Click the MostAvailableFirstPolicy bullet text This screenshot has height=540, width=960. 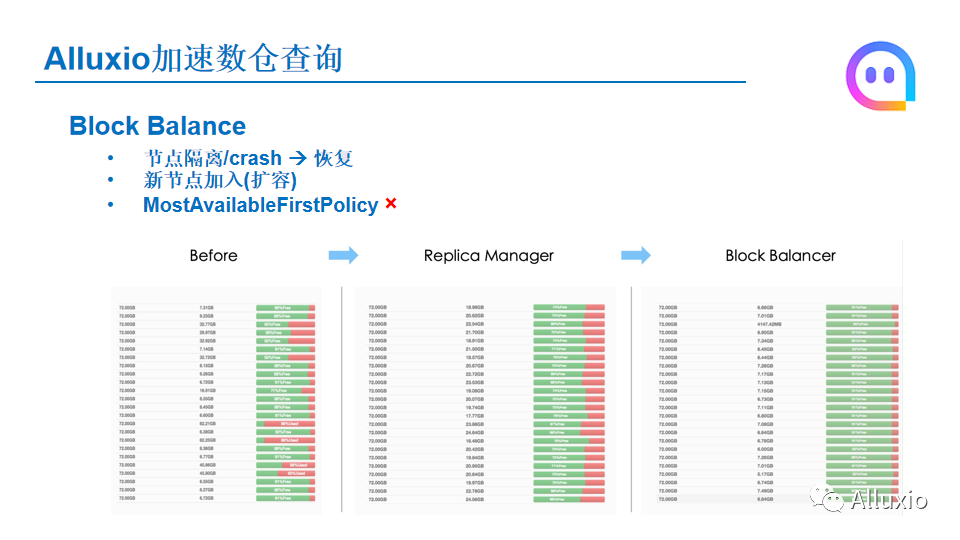point(260,205)
